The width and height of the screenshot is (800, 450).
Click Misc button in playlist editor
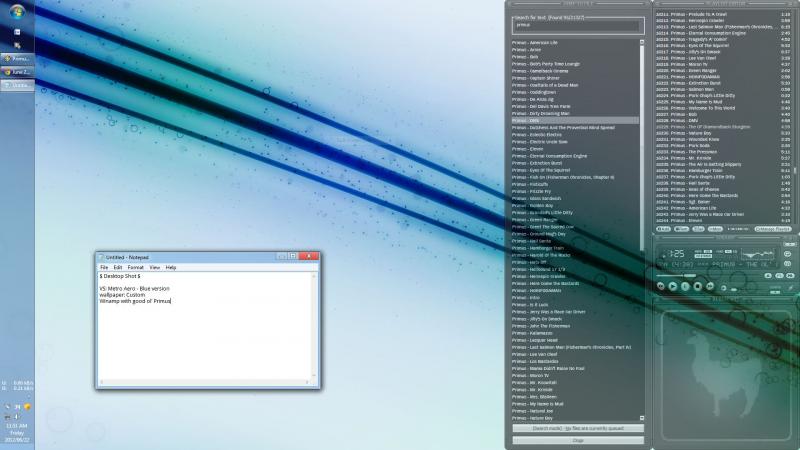pos(715,229)
